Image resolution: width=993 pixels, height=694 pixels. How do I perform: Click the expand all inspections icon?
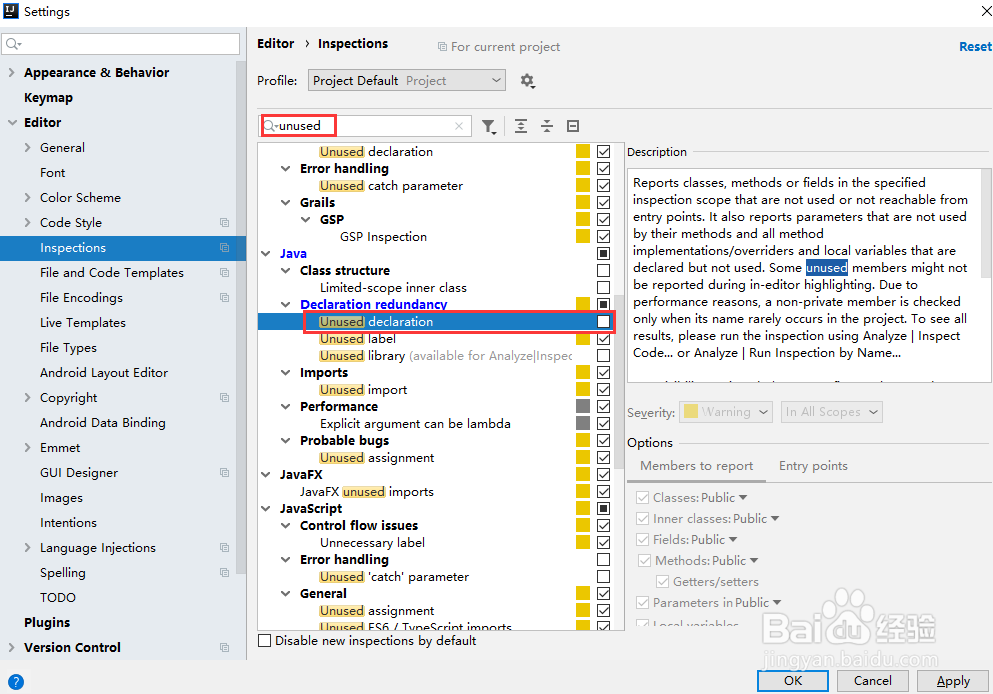[x=521, y=125]
